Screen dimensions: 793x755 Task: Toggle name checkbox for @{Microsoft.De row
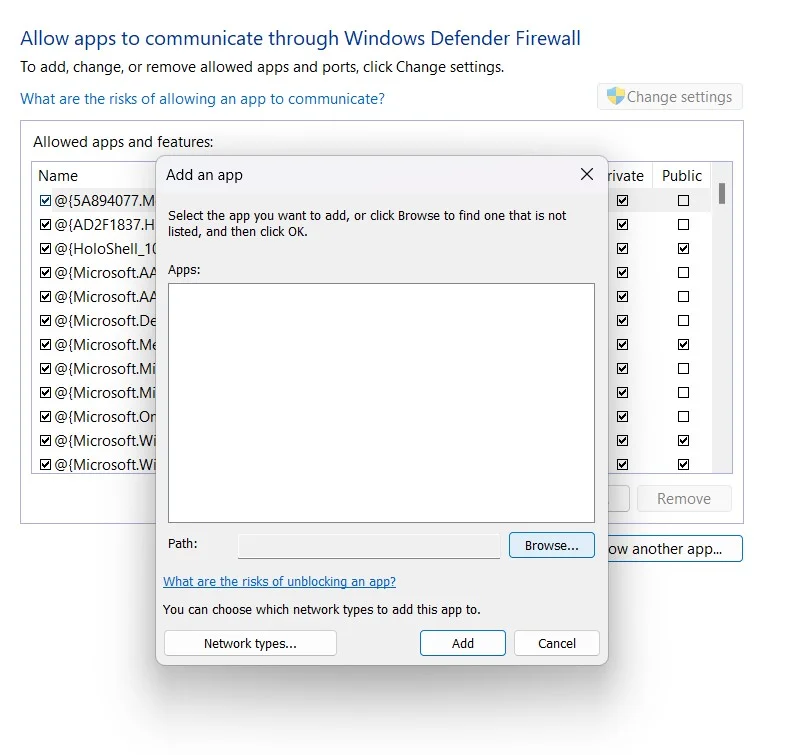click(46, 321)
